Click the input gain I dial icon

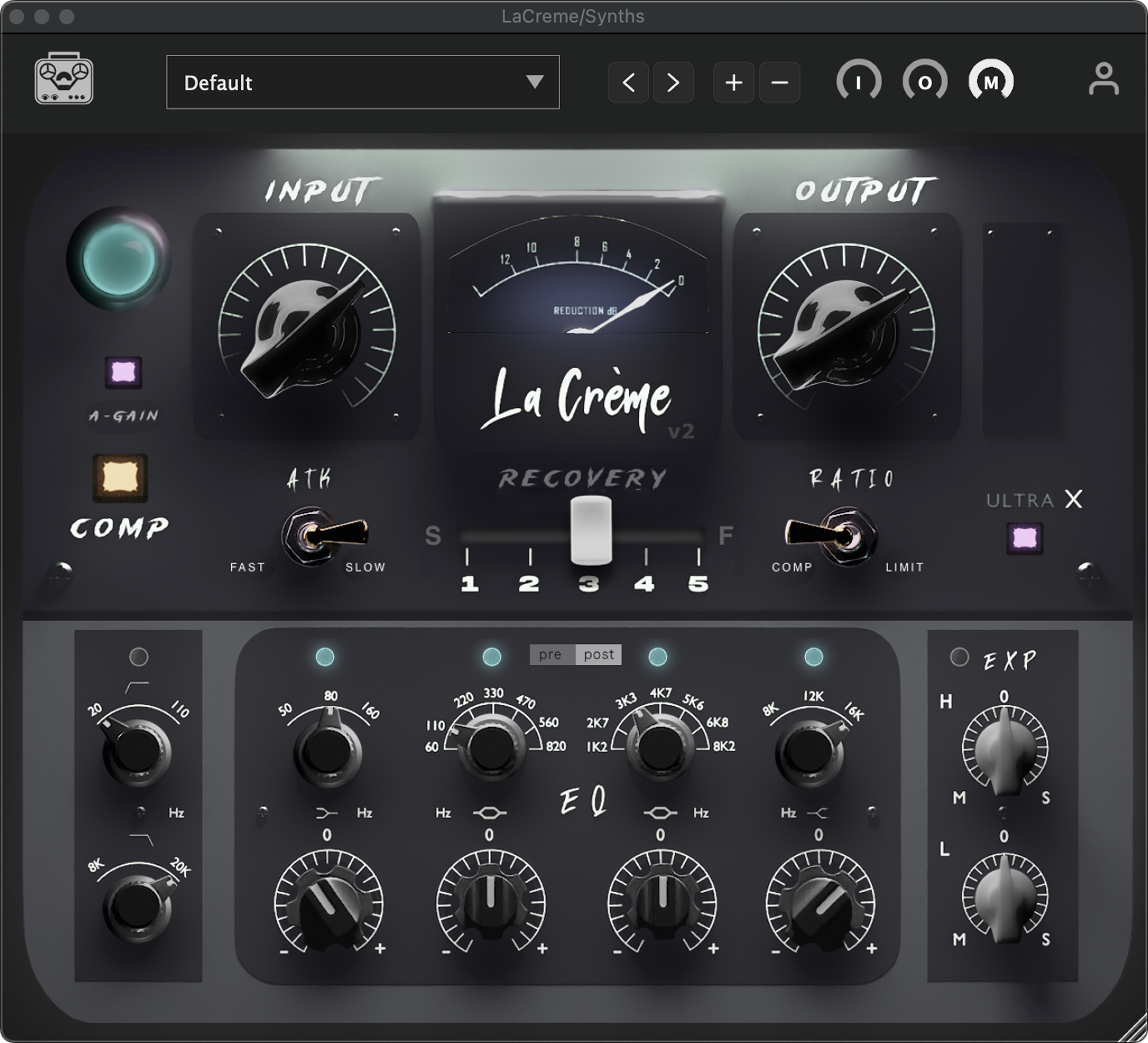pyautogui.click(x=859, y=82)
